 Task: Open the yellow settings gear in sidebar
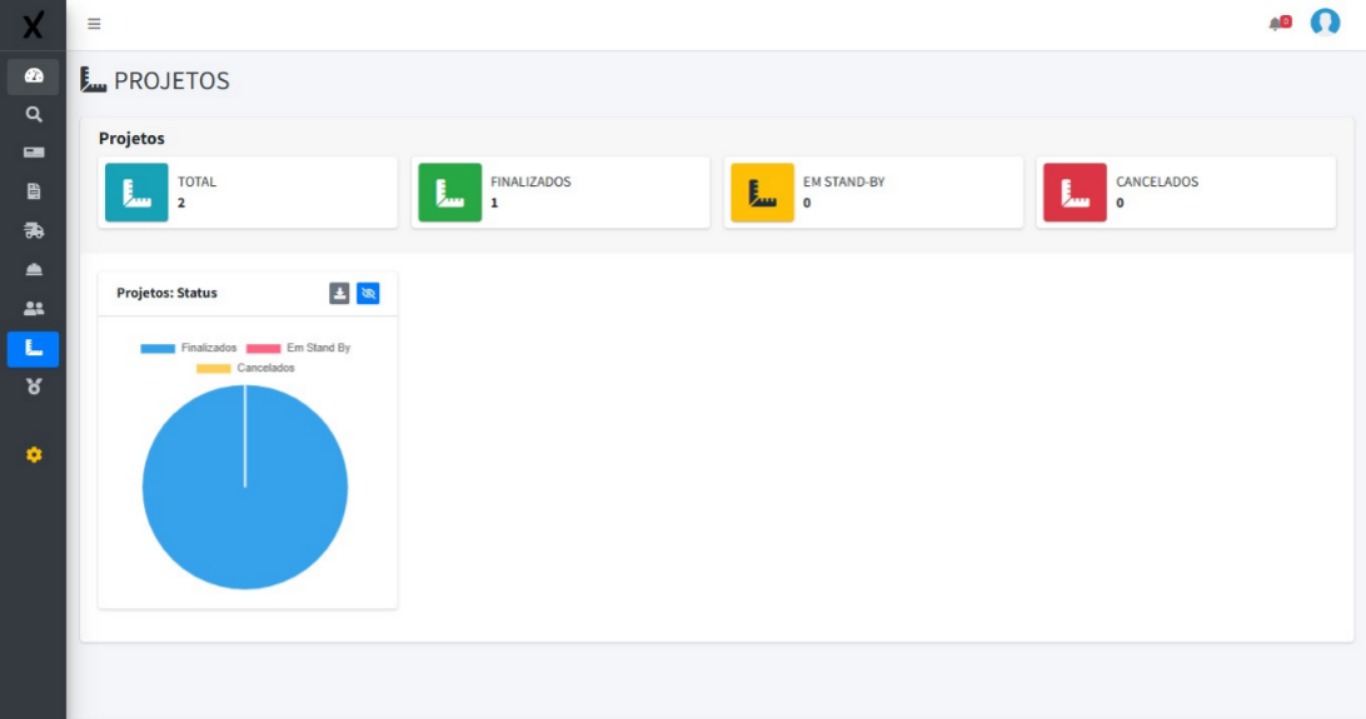click(x=33, y=452)
